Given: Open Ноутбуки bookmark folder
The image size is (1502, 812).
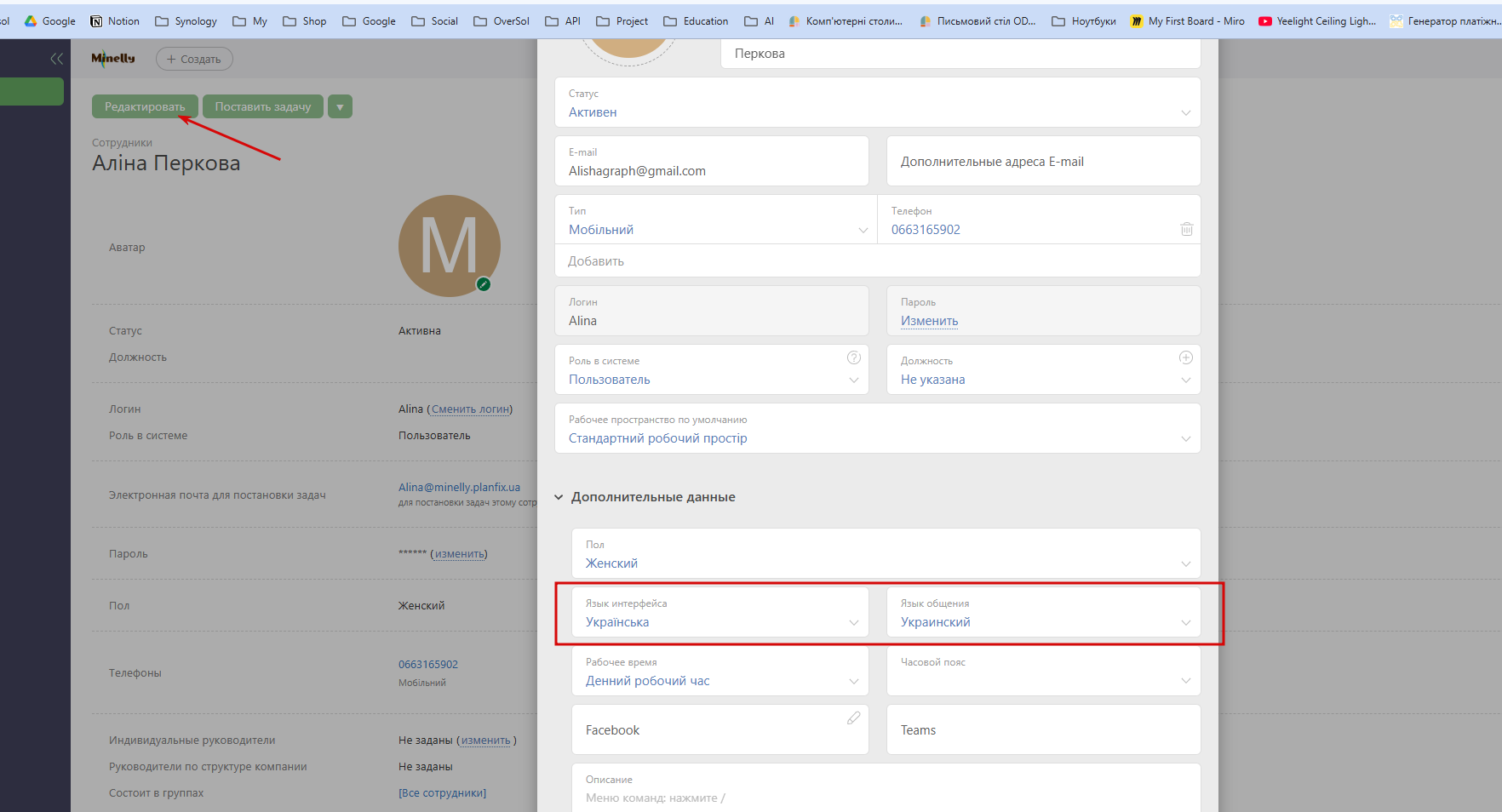Looking at the screenshot, I should (1084, 21).
